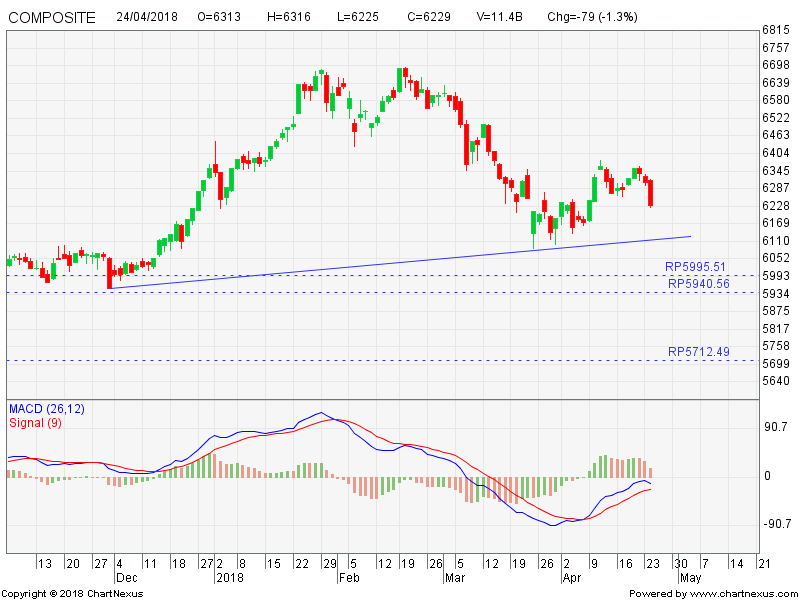
Task: Click the -90.7 MACD axis label
Action: click(x=777, y=524)
